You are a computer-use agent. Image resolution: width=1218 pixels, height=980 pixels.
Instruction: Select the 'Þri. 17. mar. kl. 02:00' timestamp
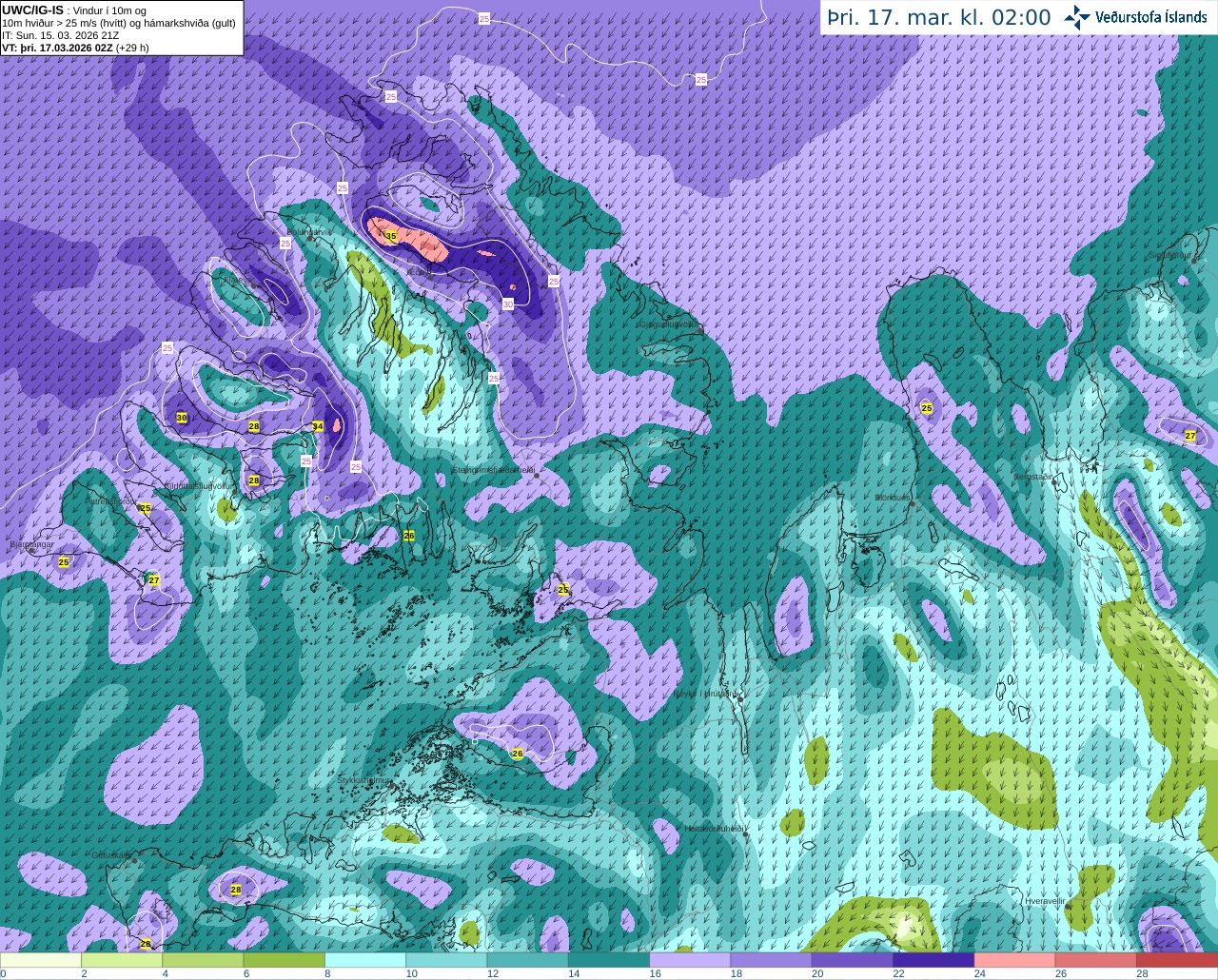[939, 18]
